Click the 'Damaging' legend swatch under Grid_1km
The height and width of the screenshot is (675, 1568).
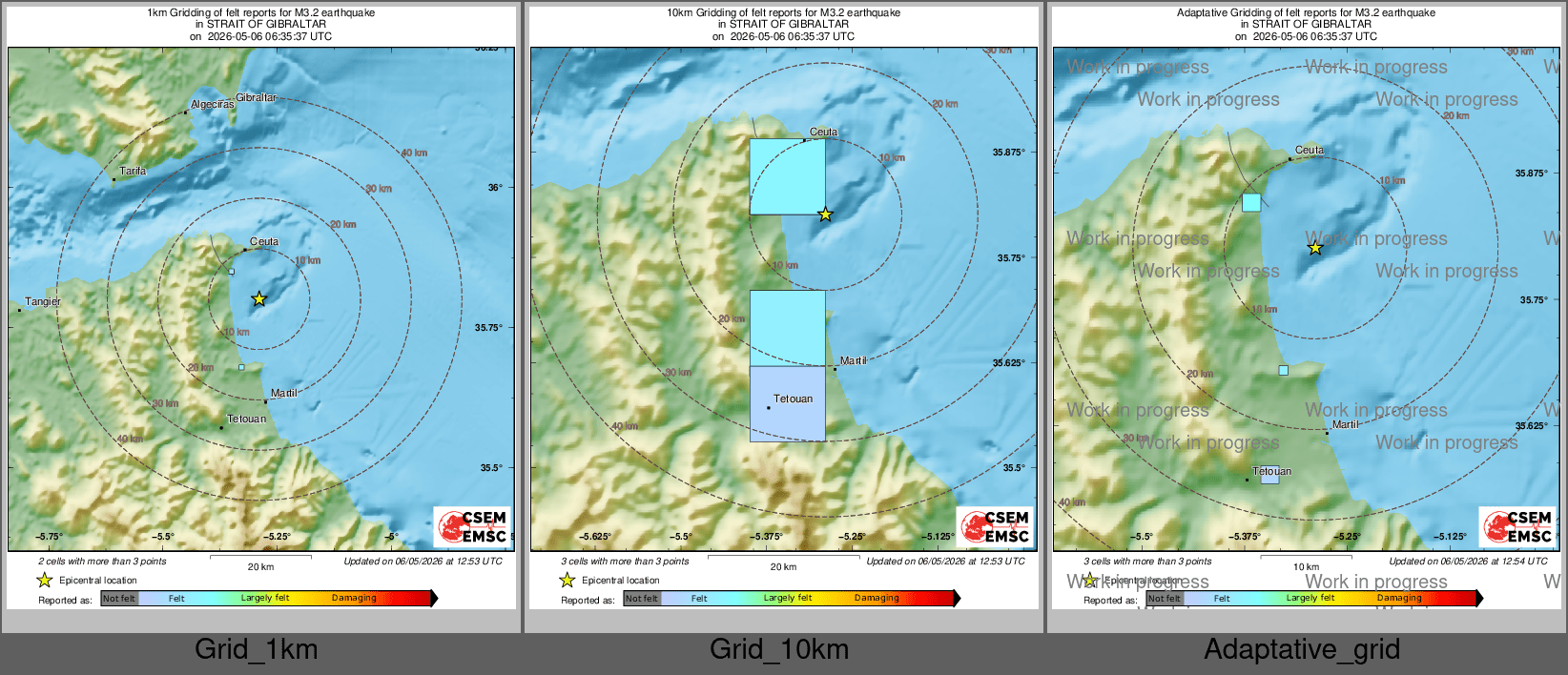(355, 598)
